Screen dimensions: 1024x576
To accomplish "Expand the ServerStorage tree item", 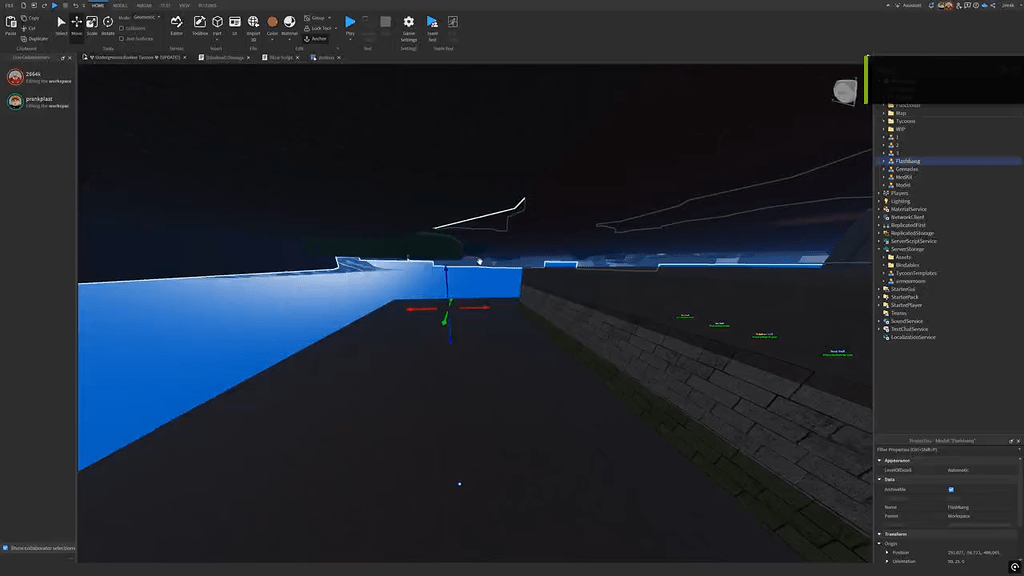I will (879, 249).
